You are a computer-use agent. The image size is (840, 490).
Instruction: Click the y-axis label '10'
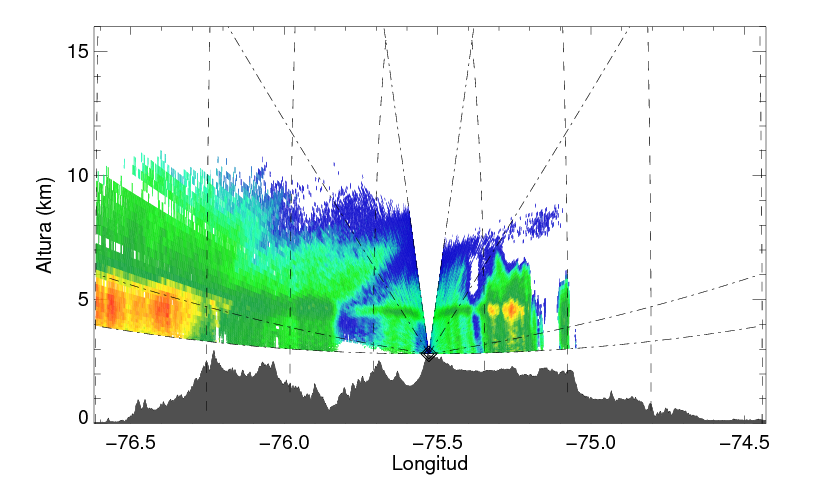click(x=77, y=175)
